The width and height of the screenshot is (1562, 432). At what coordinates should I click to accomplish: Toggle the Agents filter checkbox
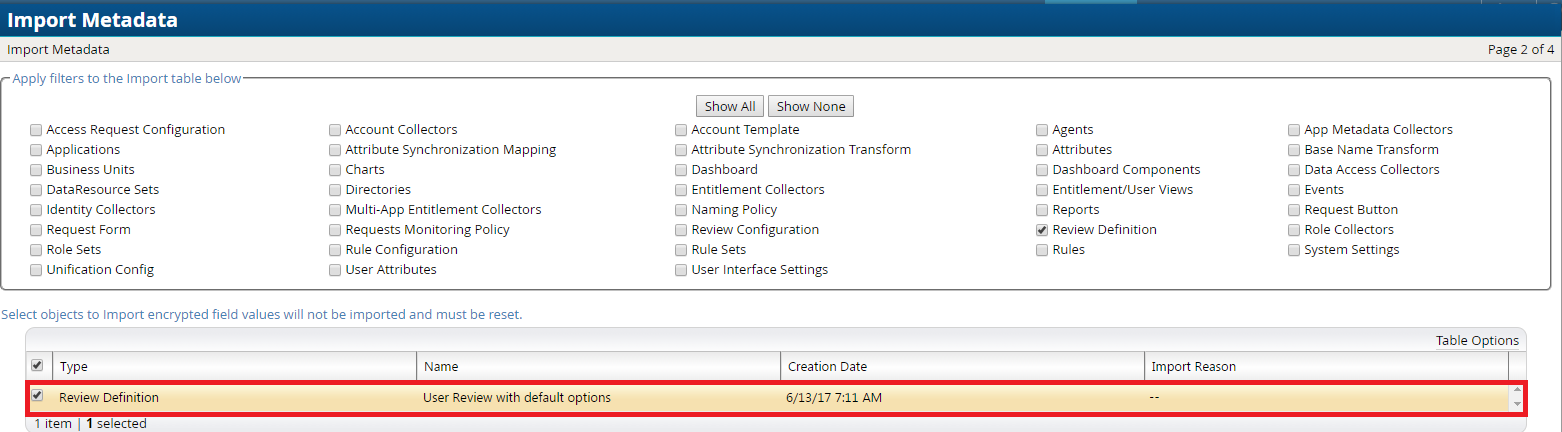point(1042,130)
